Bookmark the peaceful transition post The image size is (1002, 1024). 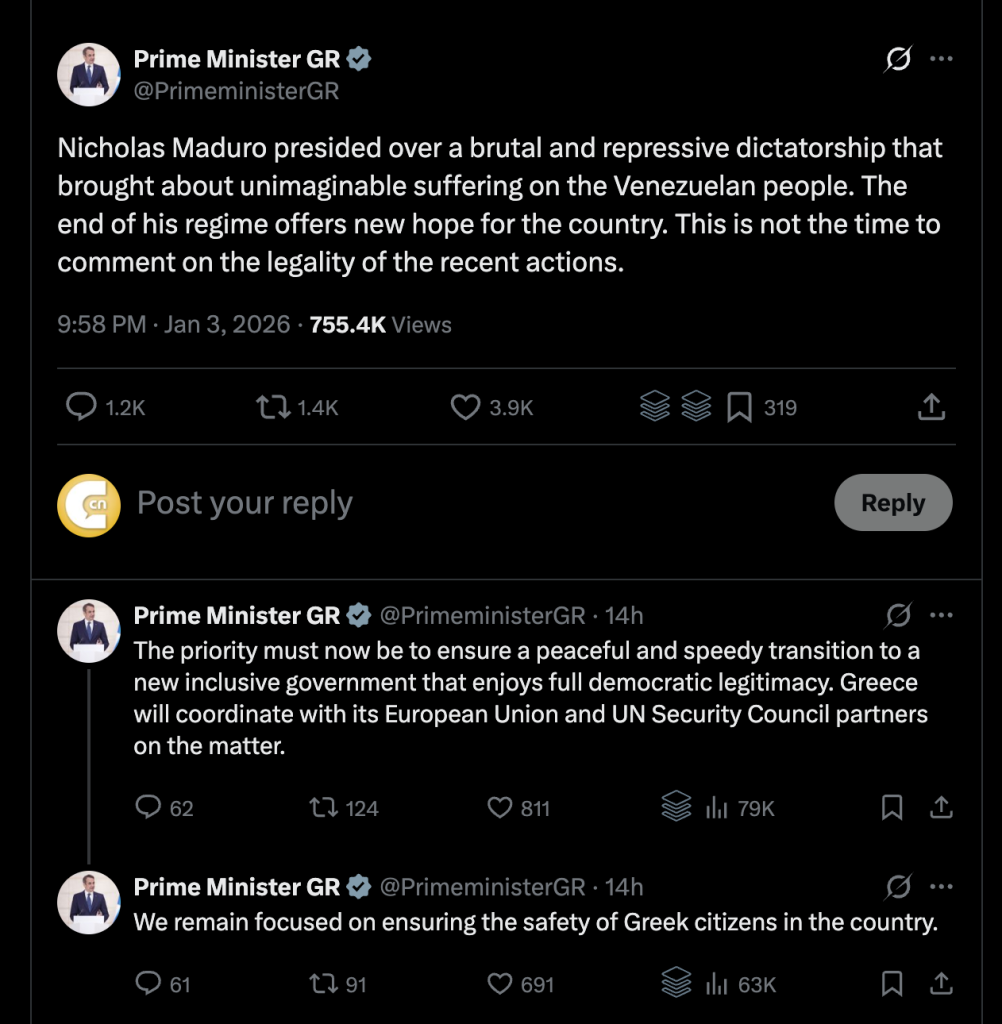coord(892,808)
